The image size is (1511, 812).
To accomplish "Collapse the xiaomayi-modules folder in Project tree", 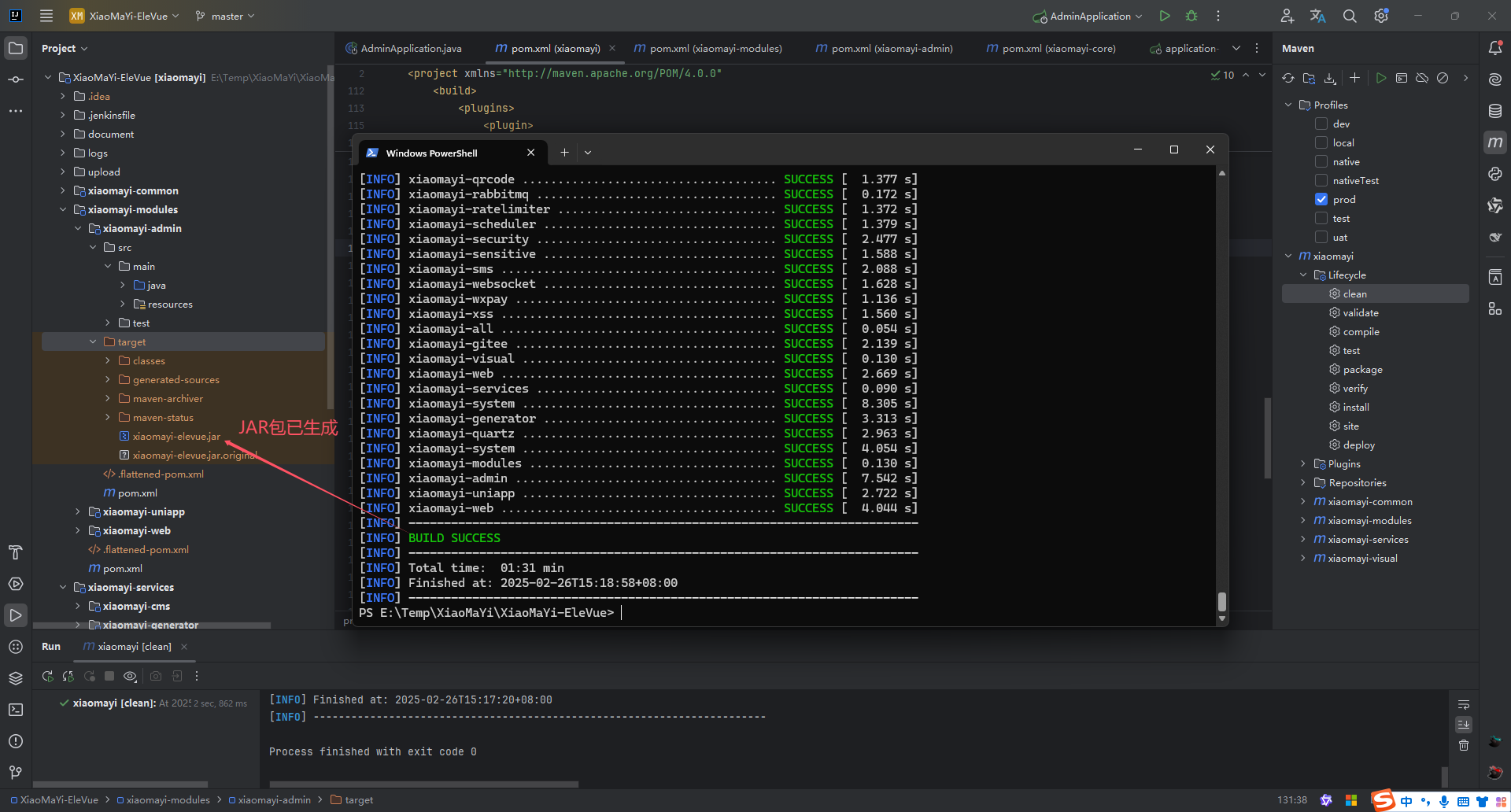I will [63, 209].
